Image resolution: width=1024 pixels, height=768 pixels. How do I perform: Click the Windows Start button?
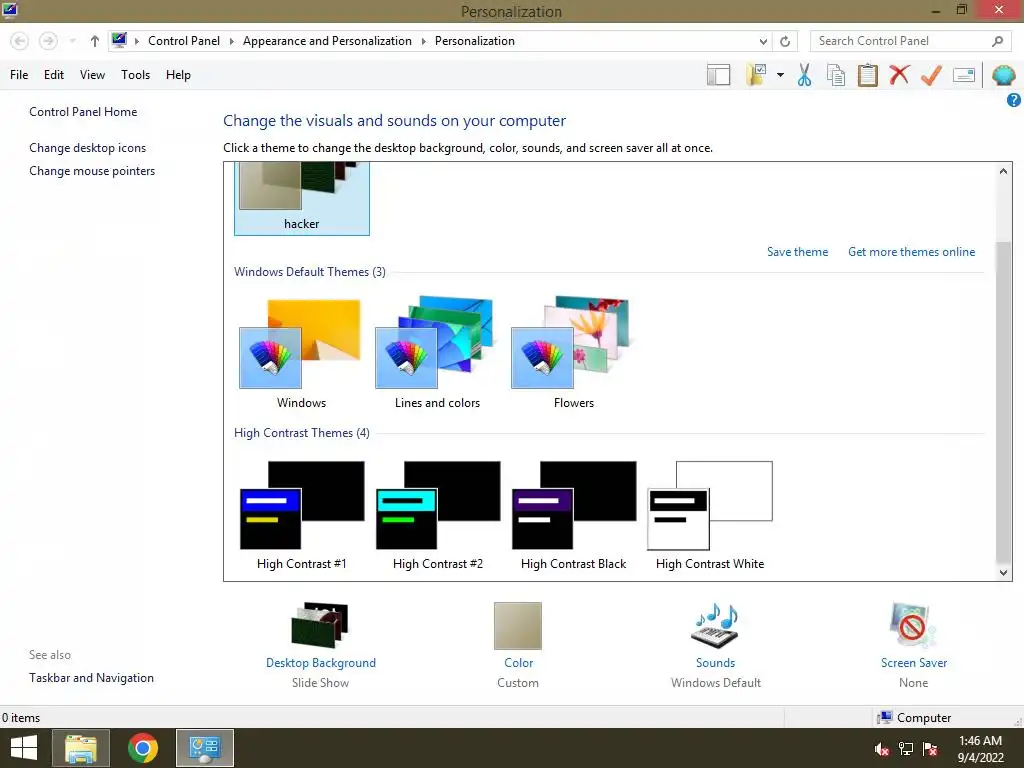(x=24, y=748)
